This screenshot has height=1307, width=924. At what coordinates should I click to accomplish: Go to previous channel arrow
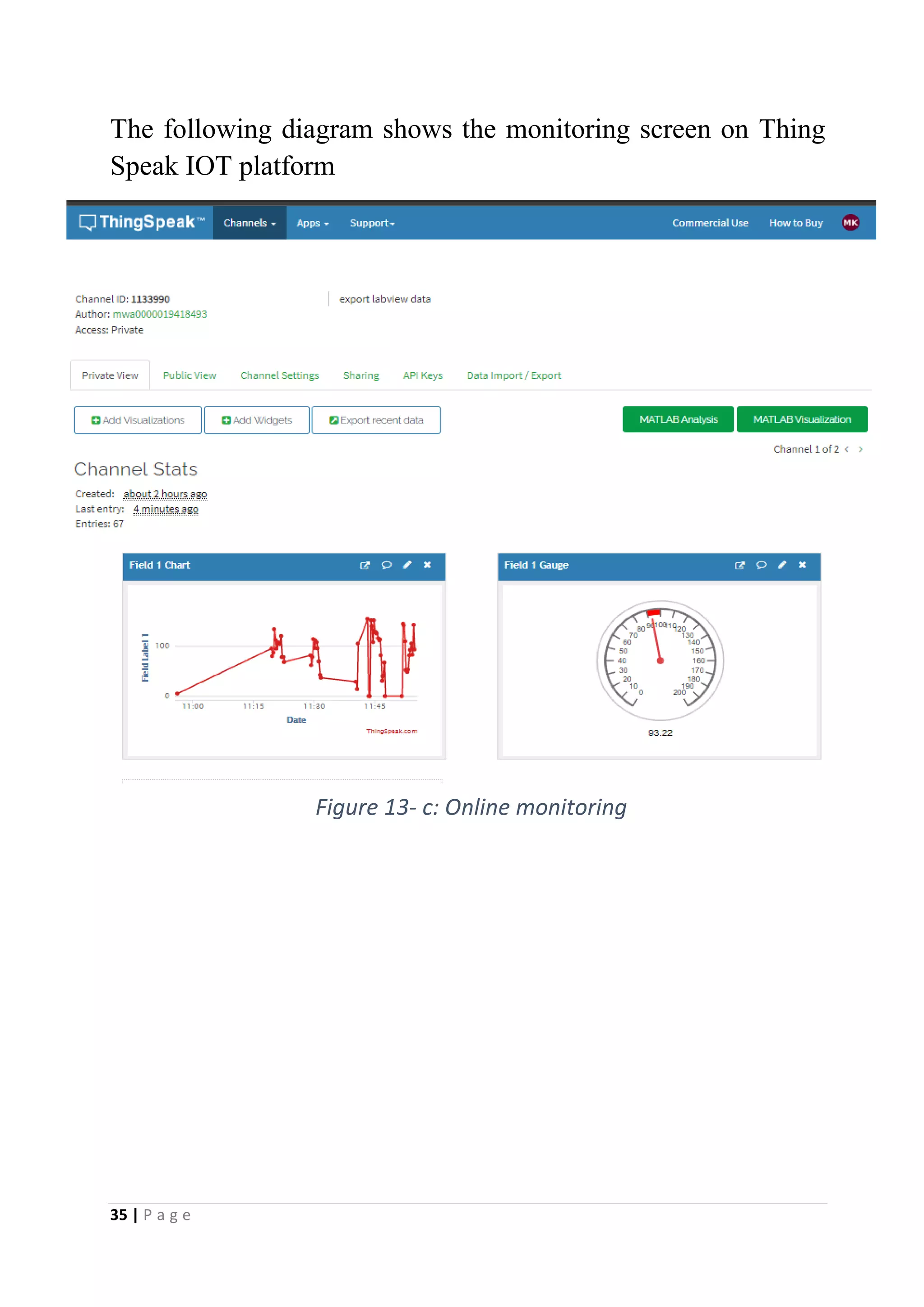tap(847, 449)
